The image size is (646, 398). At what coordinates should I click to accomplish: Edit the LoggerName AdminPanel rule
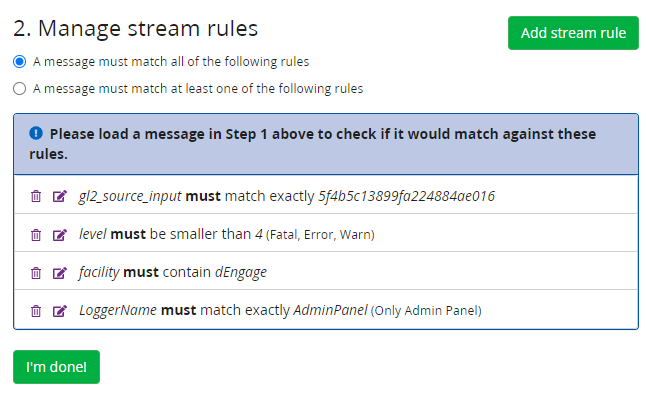(x=59, y=310)
